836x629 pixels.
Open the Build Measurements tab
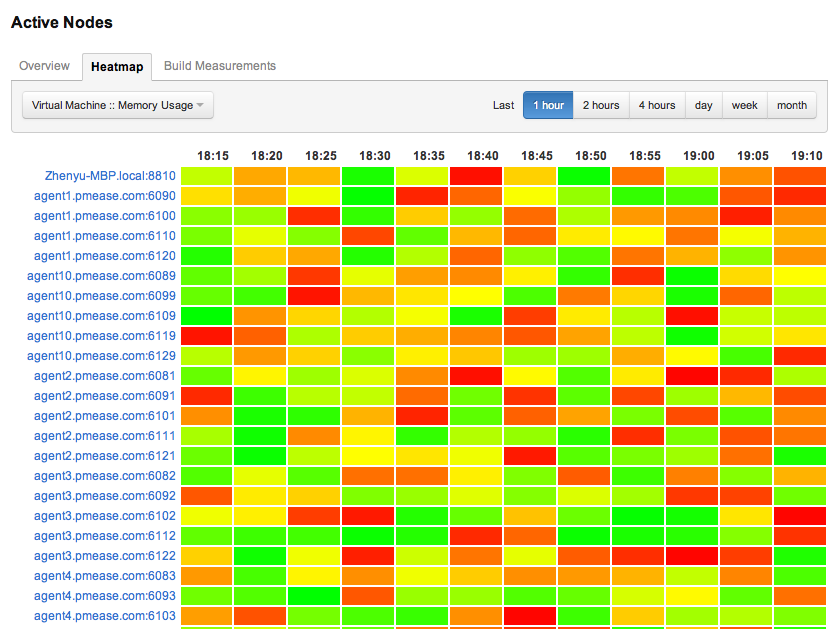click(219, 65)
